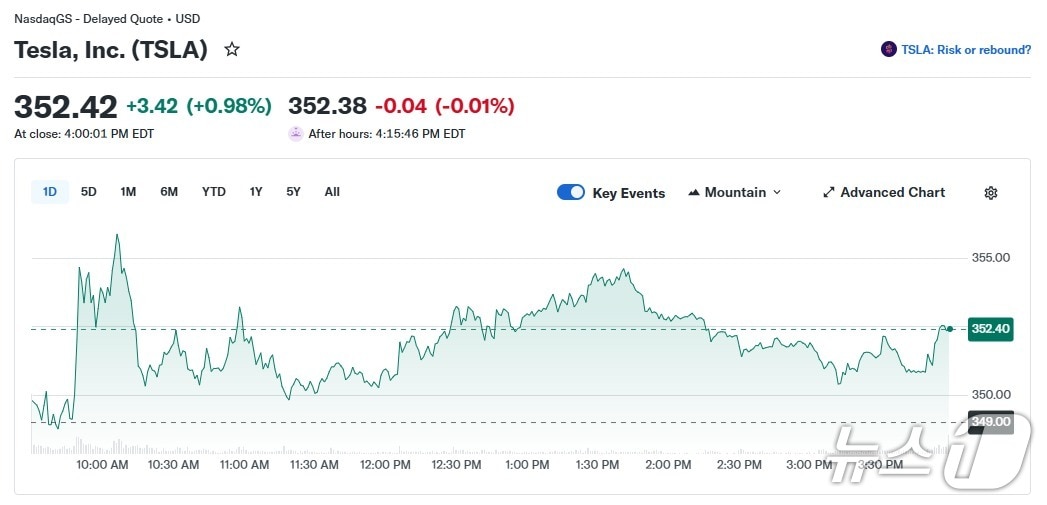Screen dimensions: 1047x505
Task: Switch to the 5D time range
Action: (89, 192)
